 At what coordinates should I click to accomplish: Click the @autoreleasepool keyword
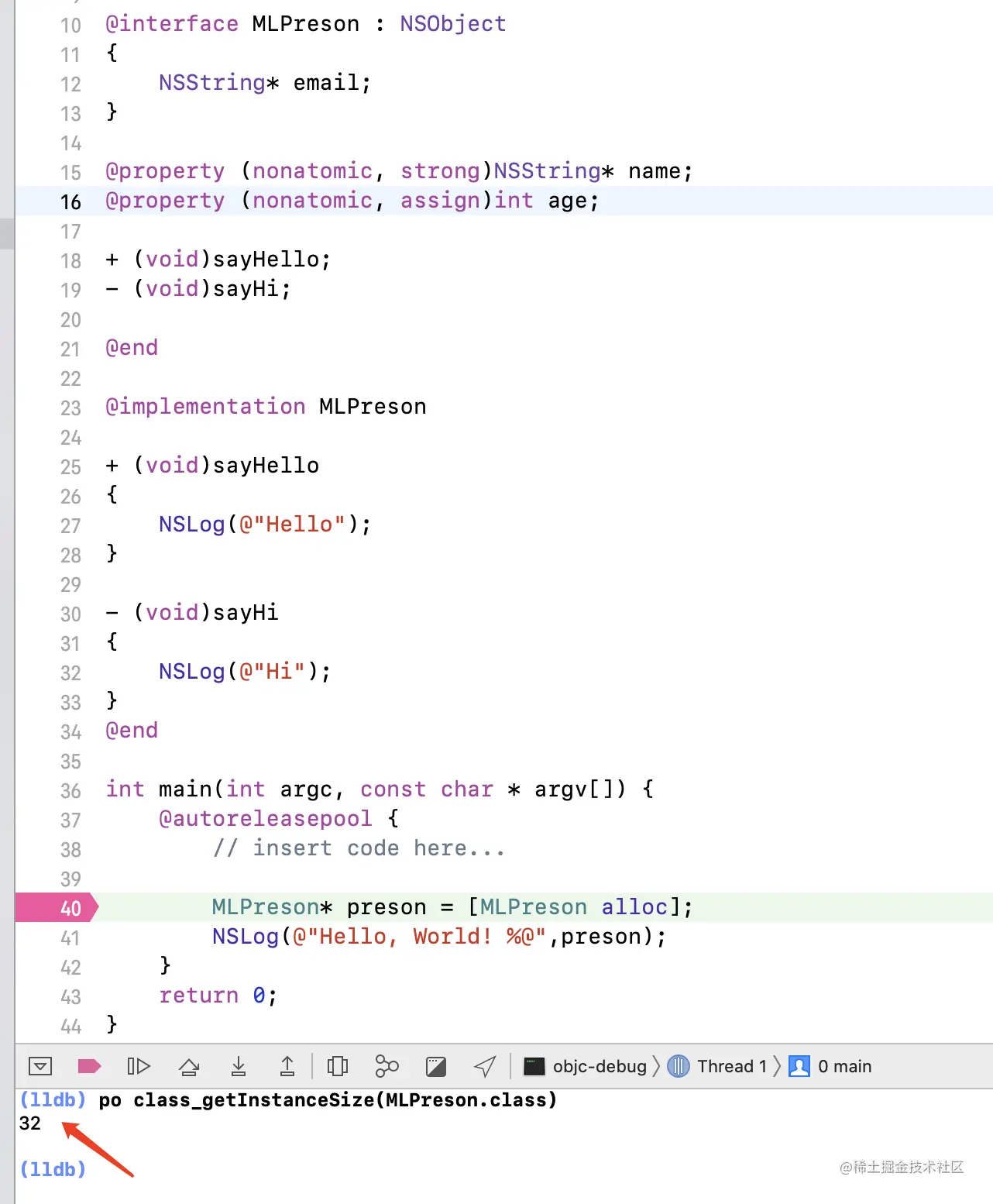coord(266,818)
